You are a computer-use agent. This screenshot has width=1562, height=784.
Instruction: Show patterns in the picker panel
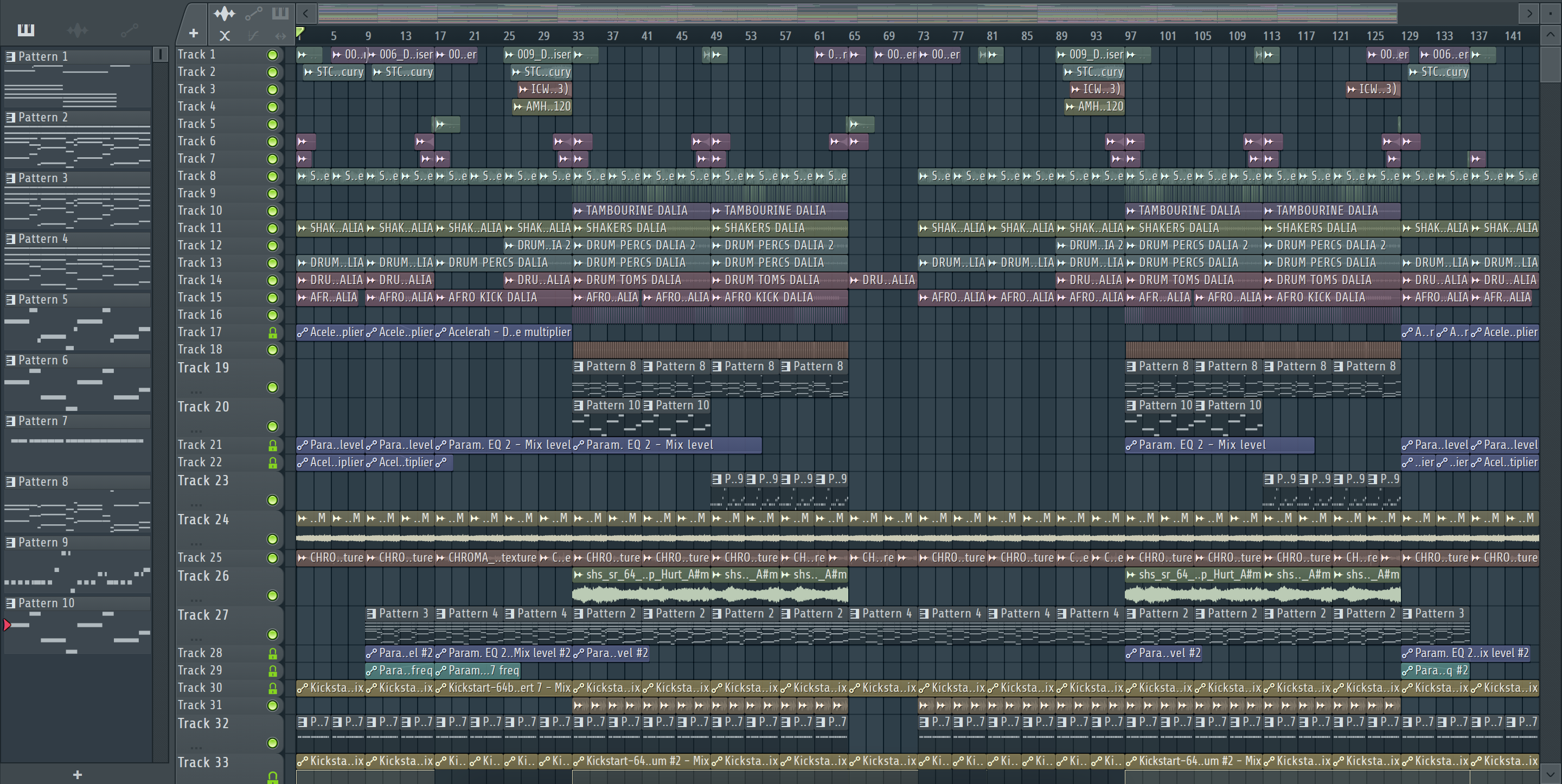click(26, 29)
